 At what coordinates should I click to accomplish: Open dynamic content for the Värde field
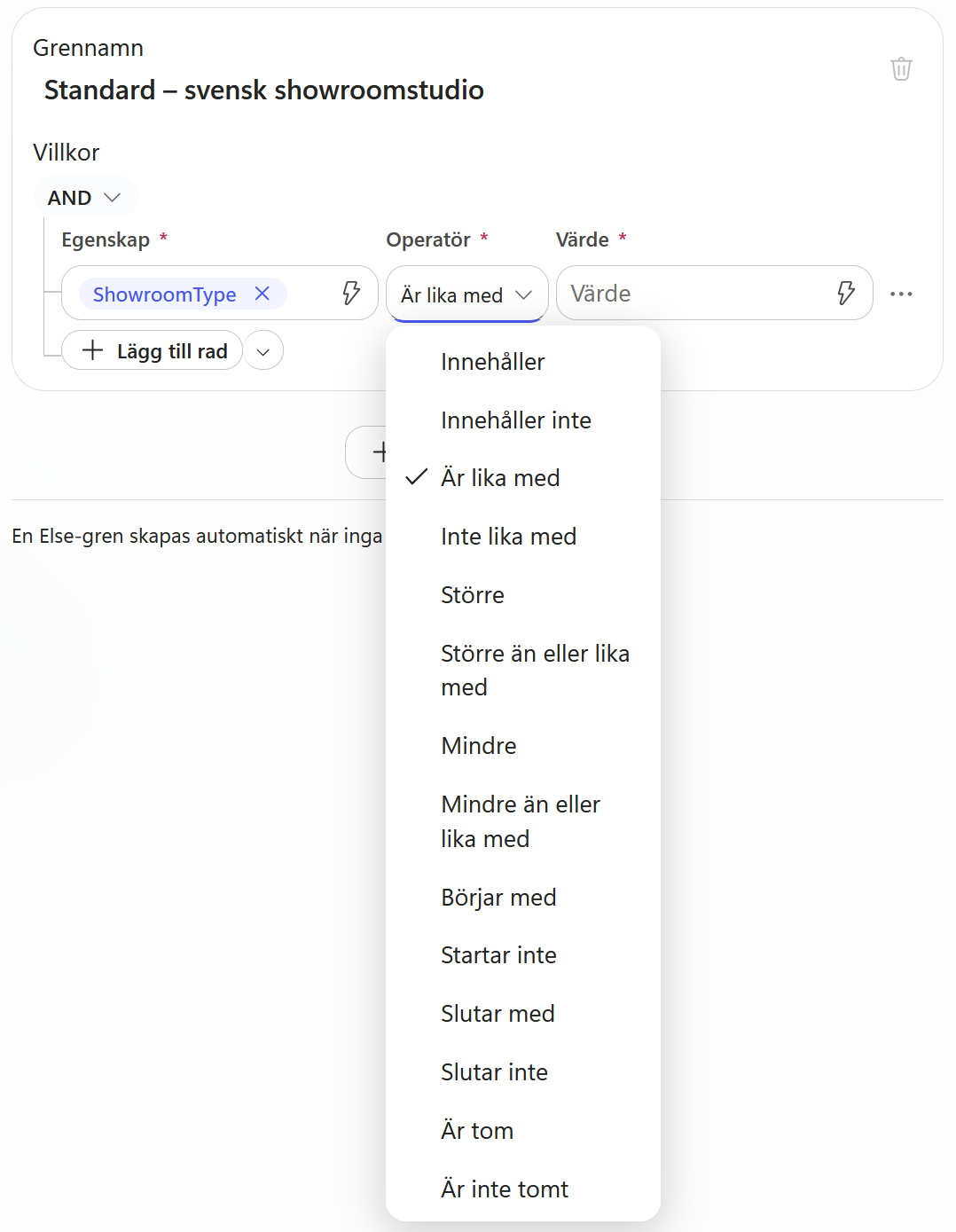pos(846,294)
